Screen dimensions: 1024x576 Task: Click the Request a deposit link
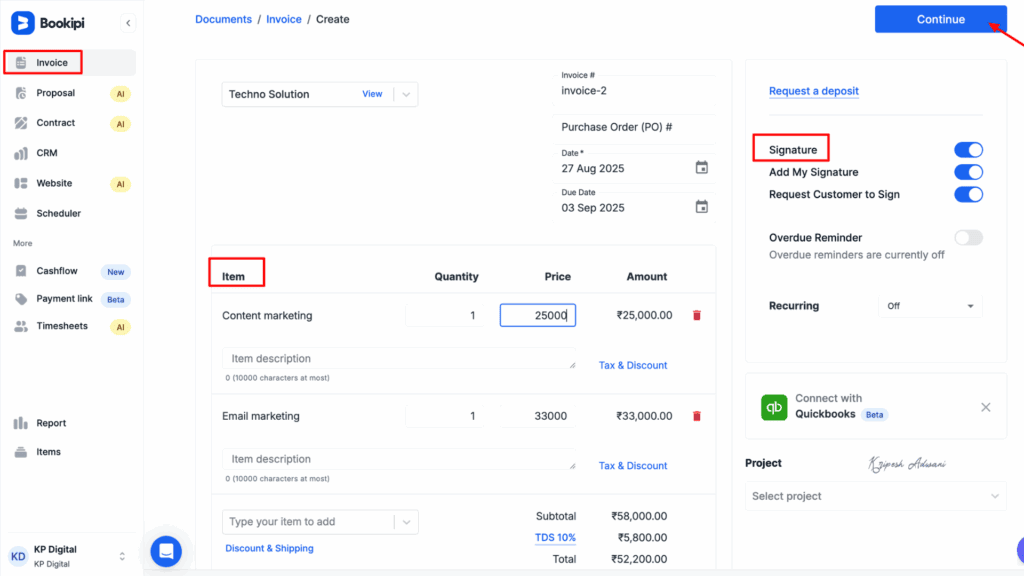coord(813,91)
